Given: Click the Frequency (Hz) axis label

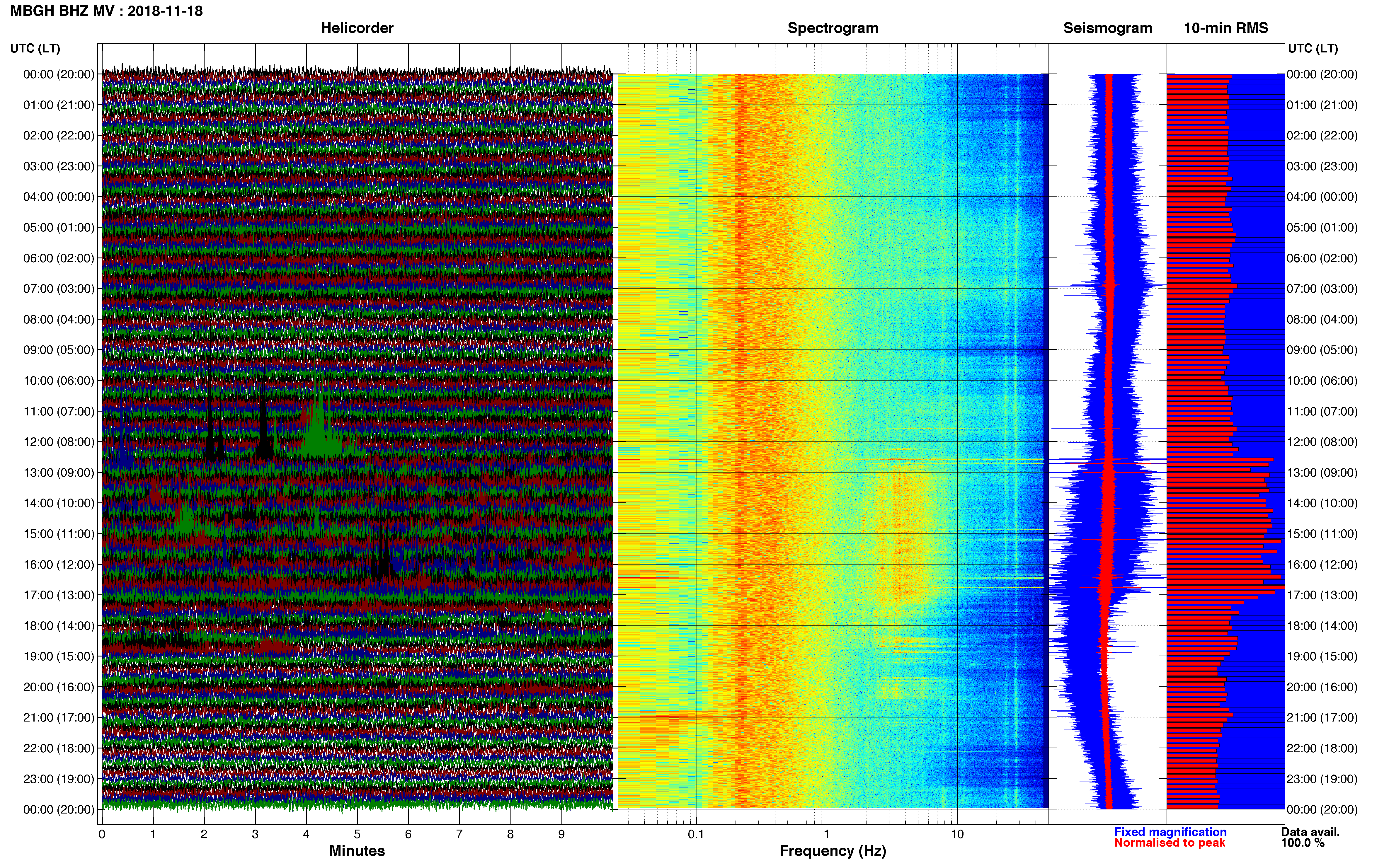Looking at the screenshot, I should point(833,851).
